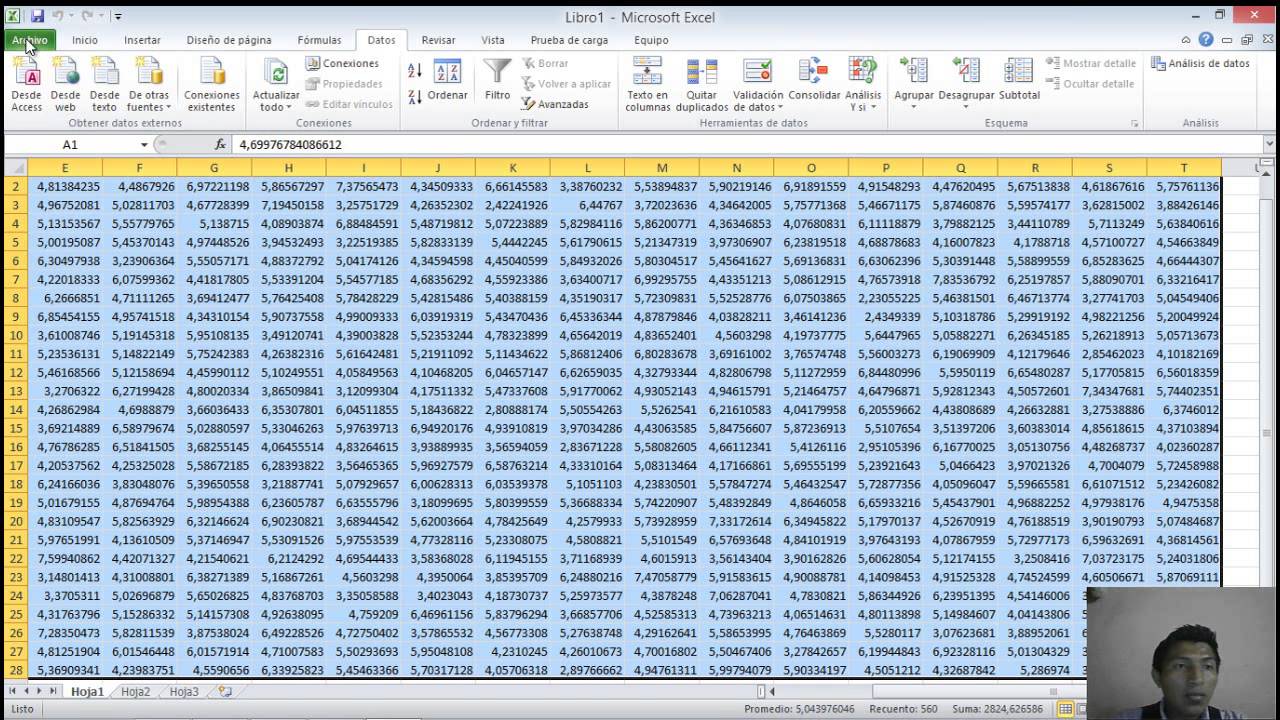Expand the Actualizar todo dropdown

(276, 107)
